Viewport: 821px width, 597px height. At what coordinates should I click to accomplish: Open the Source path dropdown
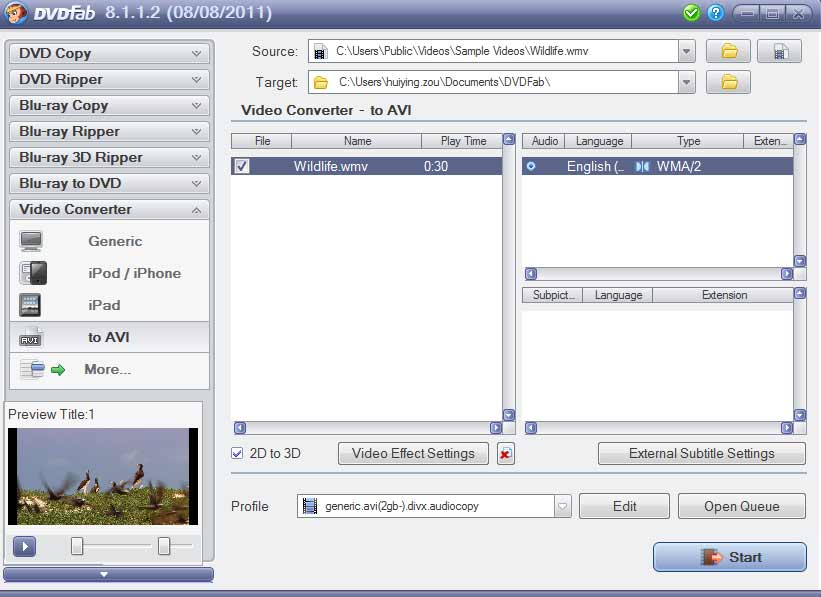tap(686, 50)
